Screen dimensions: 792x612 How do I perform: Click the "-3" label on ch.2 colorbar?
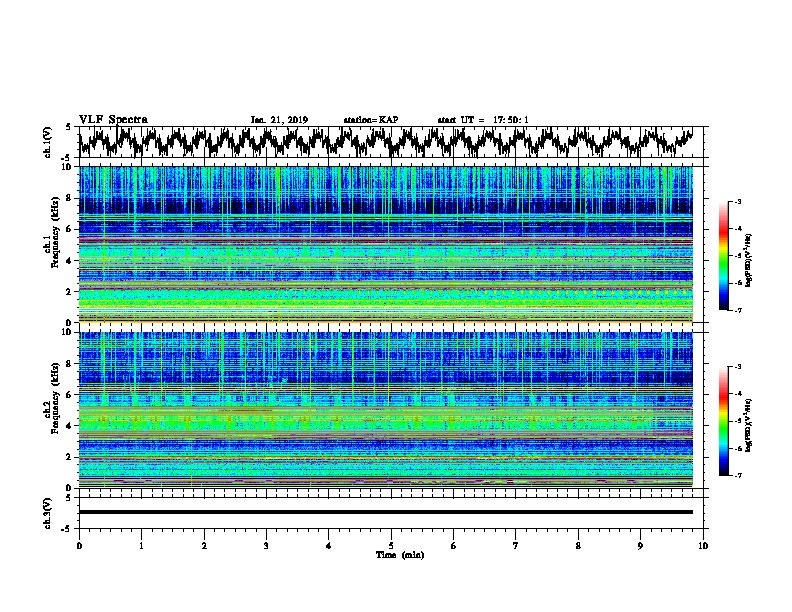tap(737, 367)
